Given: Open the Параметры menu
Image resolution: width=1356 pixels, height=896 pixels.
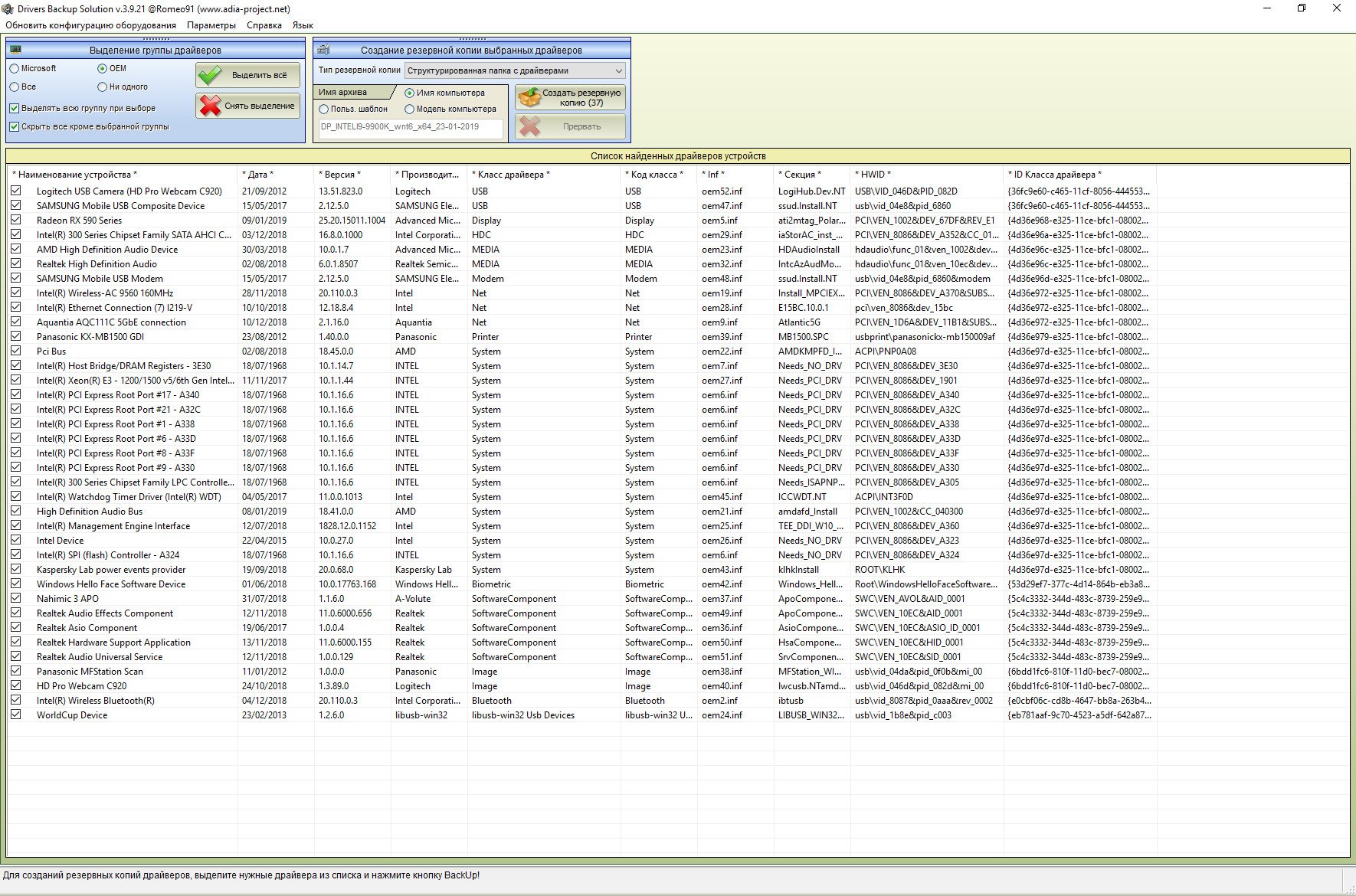Looking at the screenshot, I should tap(211, 25).
